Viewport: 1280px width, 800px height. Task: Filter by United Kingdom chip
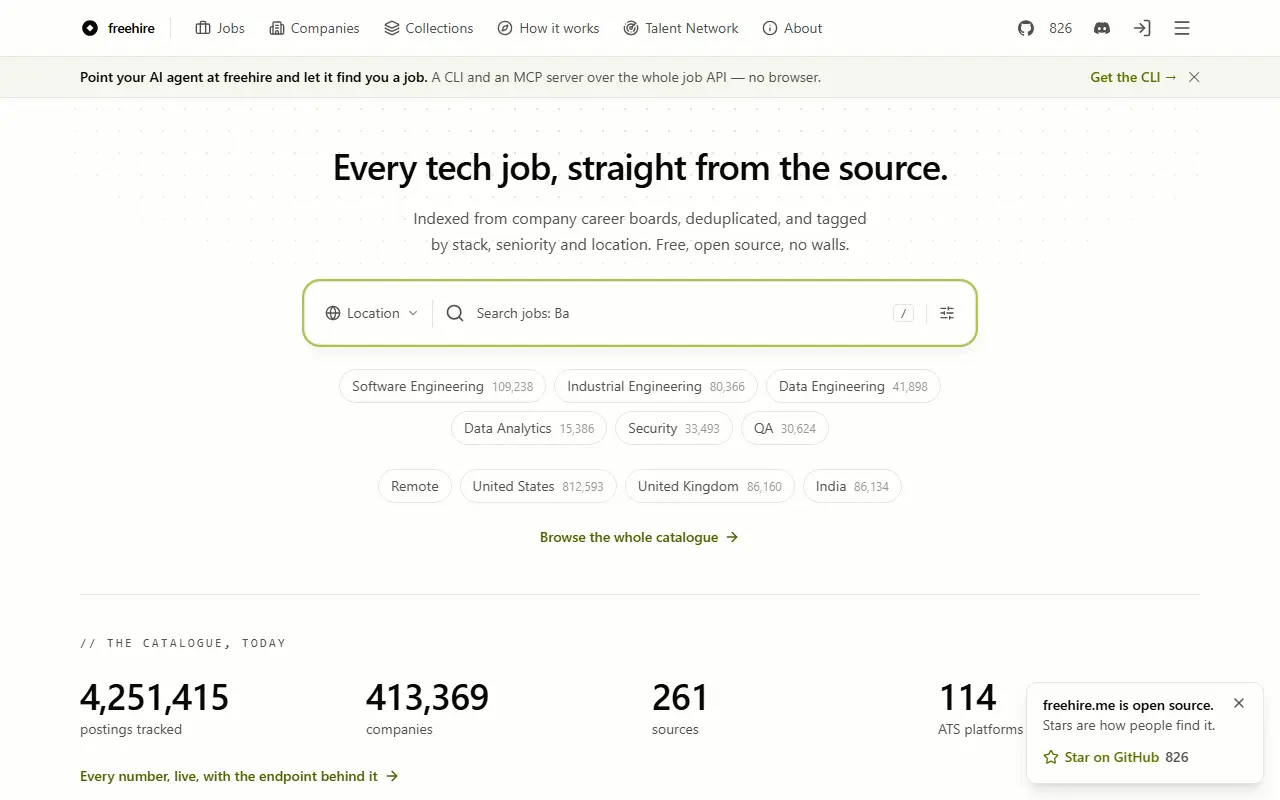click(710, 486)
